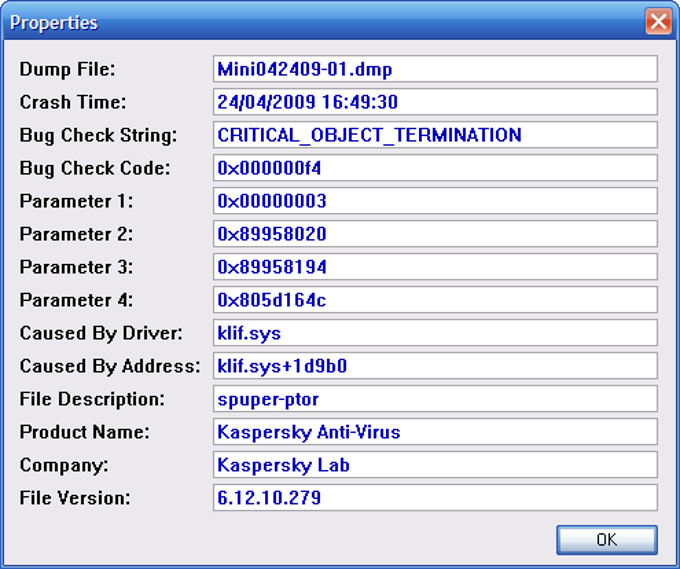The image size is (680, 569).
Task: Click the Properties title bar text
Action: [x=54, y=23]
